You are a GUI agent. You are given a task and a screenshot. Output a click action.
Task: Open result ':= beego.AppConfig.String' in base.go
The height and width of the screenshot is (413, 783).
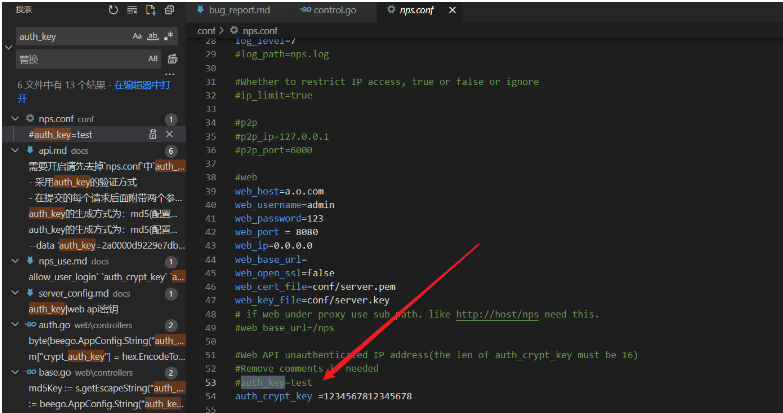click(x=107, y=404)
